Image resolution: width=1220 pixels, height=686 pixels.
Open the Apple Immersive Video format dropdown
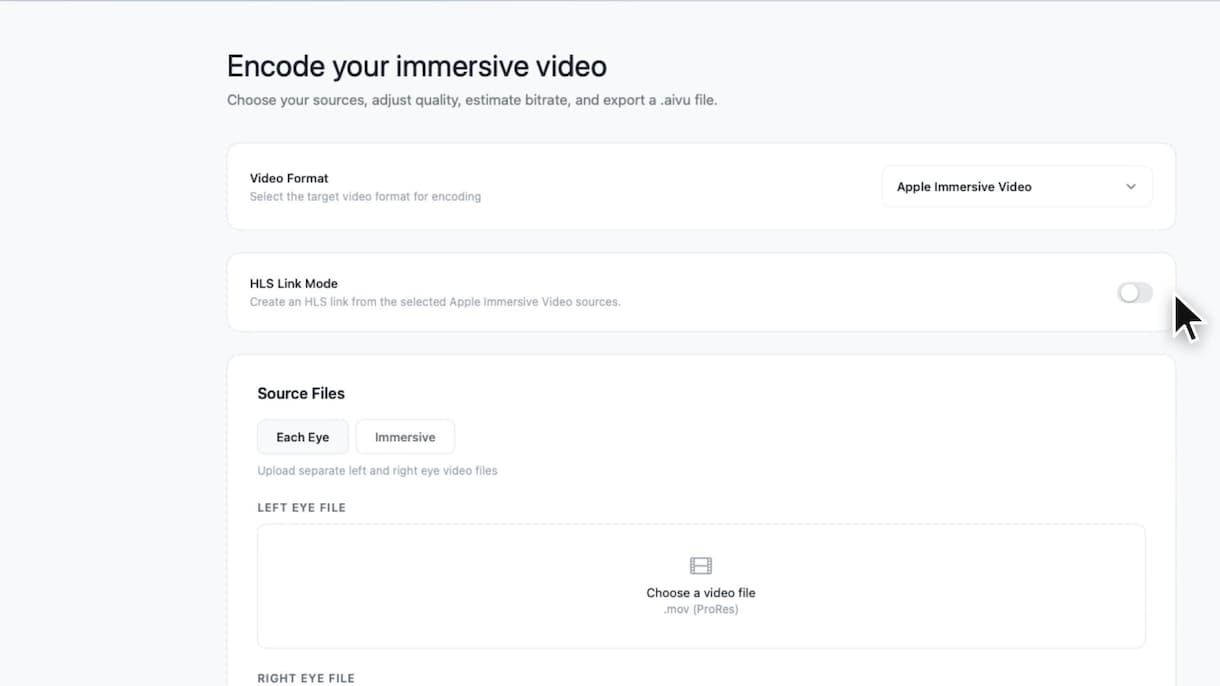tap(1017, 187)
